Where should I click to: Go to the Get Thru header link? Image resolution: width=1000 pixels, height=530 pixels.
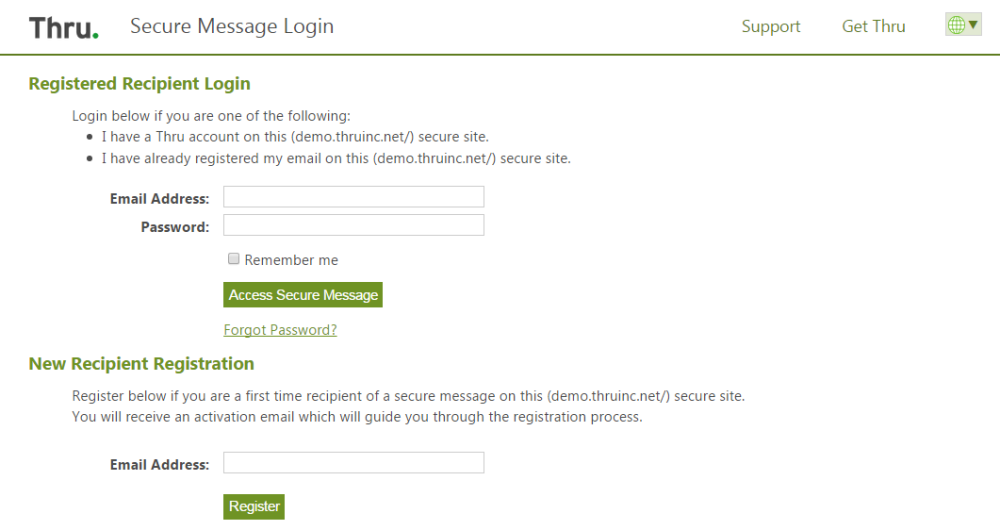[873, 26]
